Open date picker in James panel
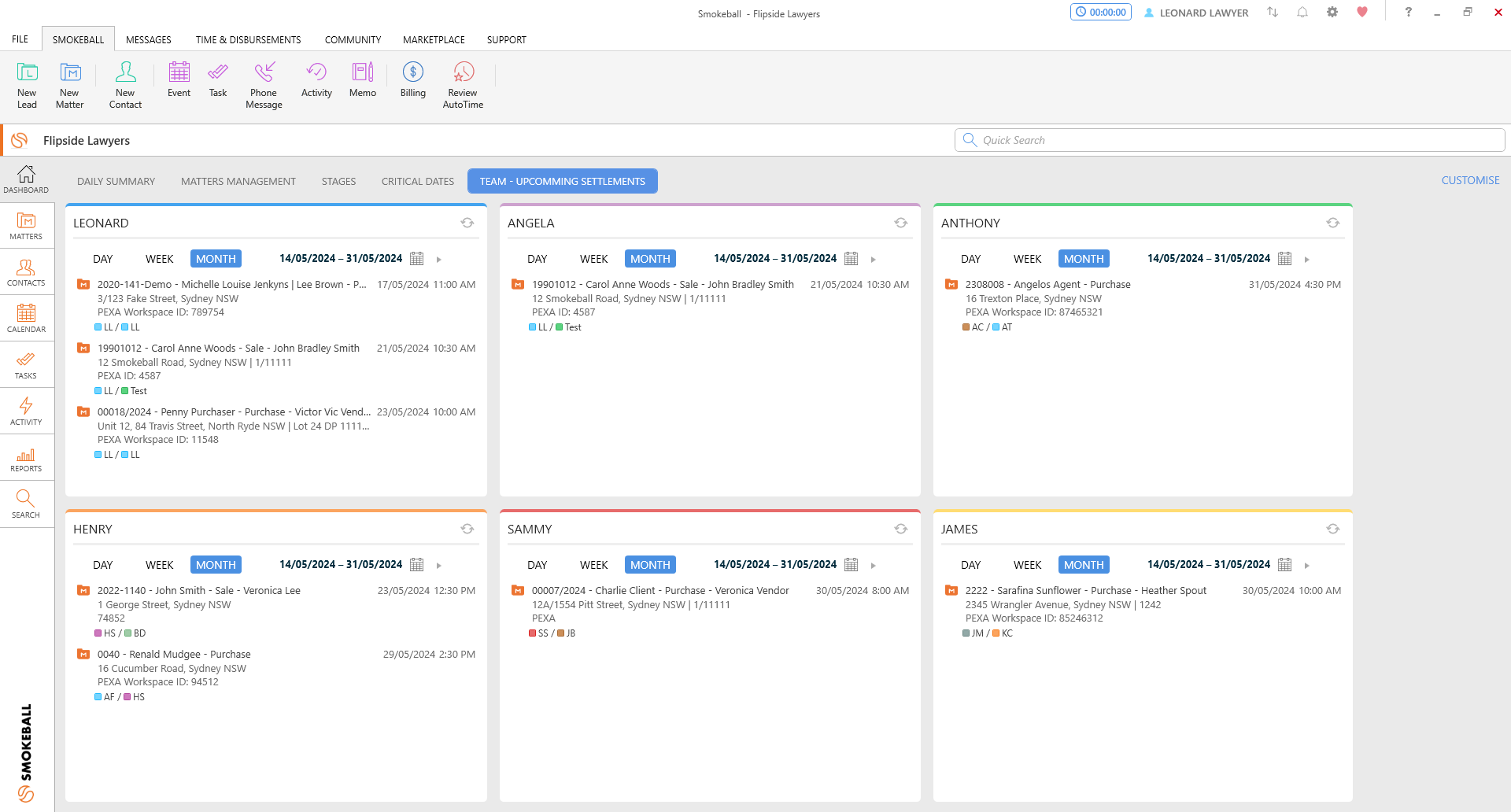The height and width of the screenshot is (812, 1511). click(1285, 565)
